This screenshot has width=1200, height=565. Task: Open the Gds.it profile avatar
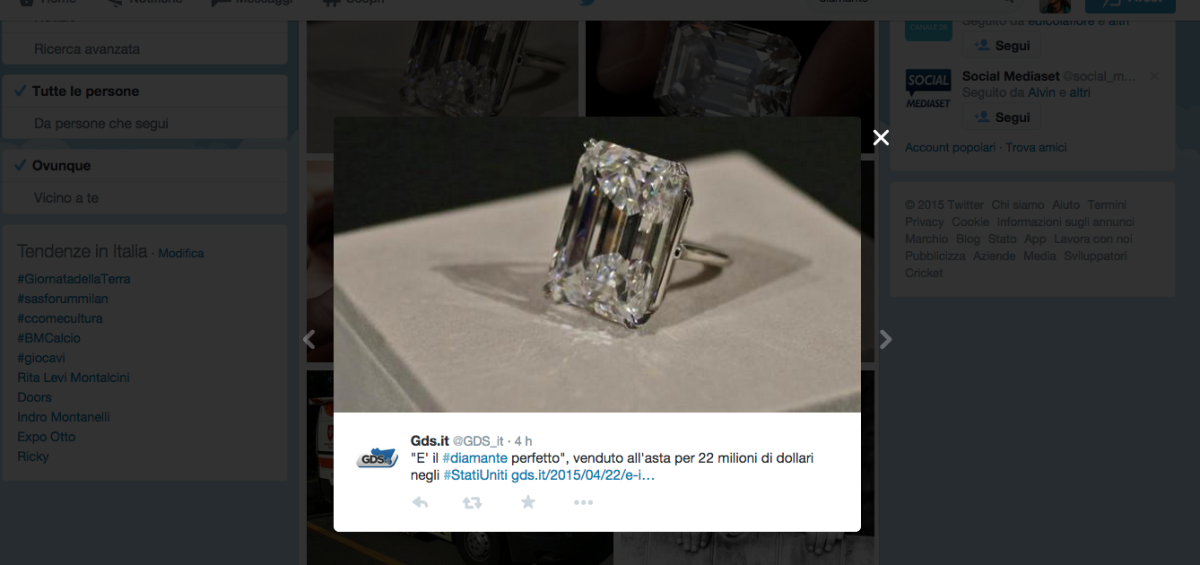pyautogui.click(x=378, y=458)
